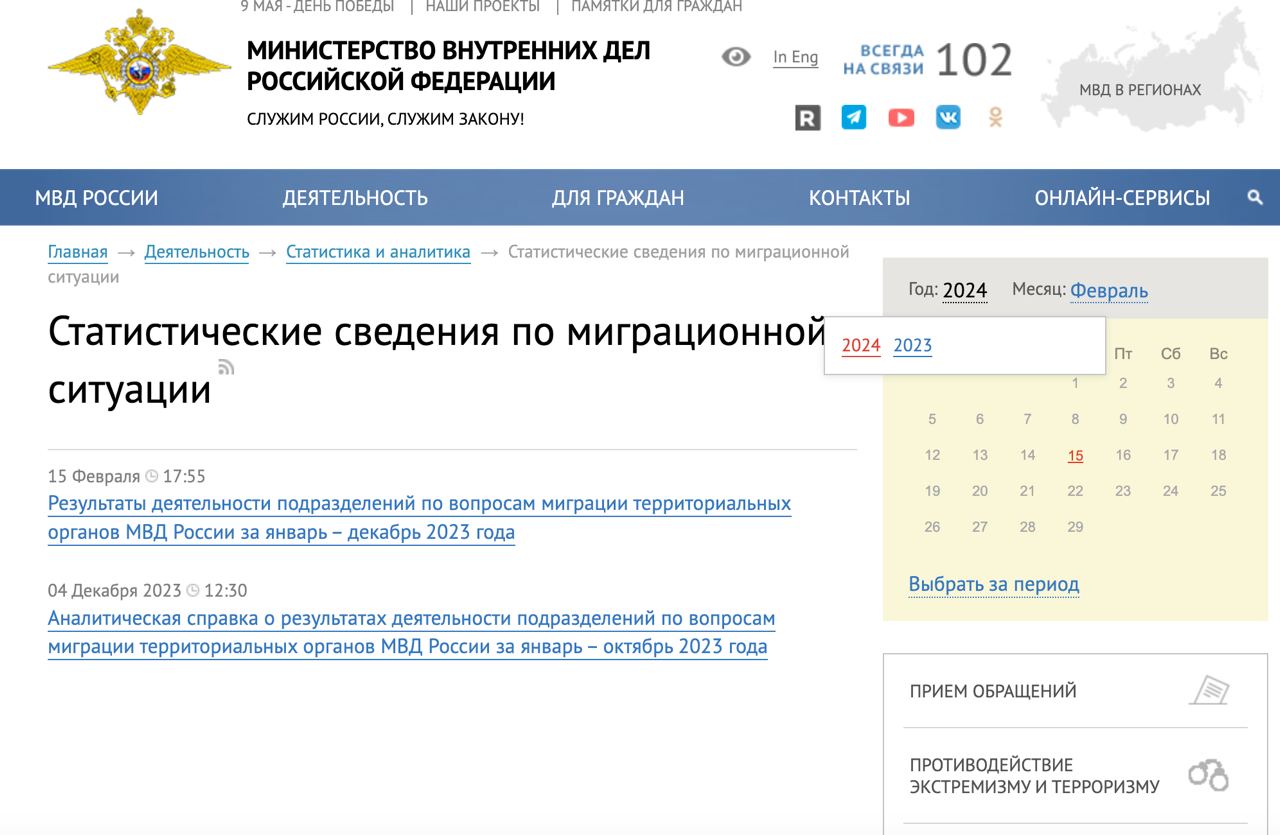The image size is (1280, 835).
Task: Open the ДЛЯ ГРАЖДАН menu item
Action: point(618,198)
